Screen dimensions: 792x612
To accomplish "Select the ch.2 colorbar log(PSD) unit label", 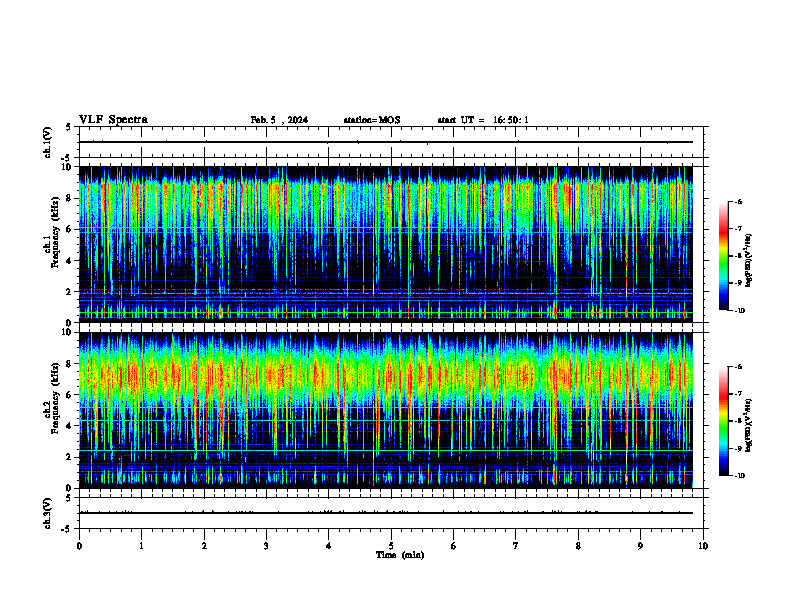I will click(749, 425).
